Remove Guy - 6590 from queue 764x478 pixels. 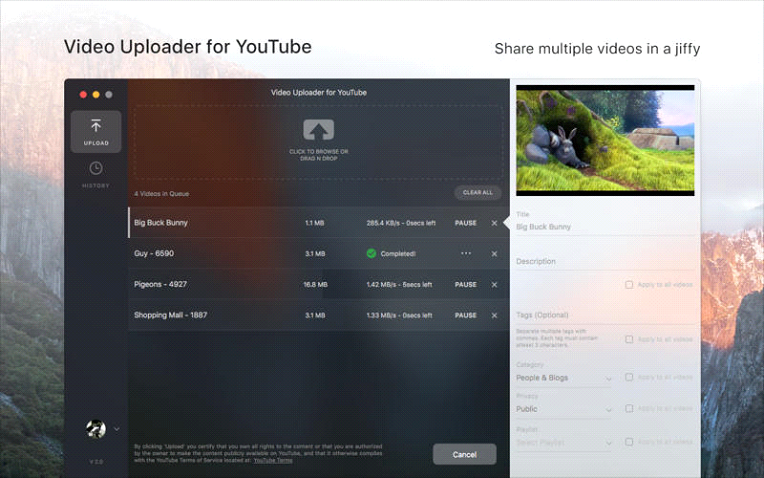point(494,254)
